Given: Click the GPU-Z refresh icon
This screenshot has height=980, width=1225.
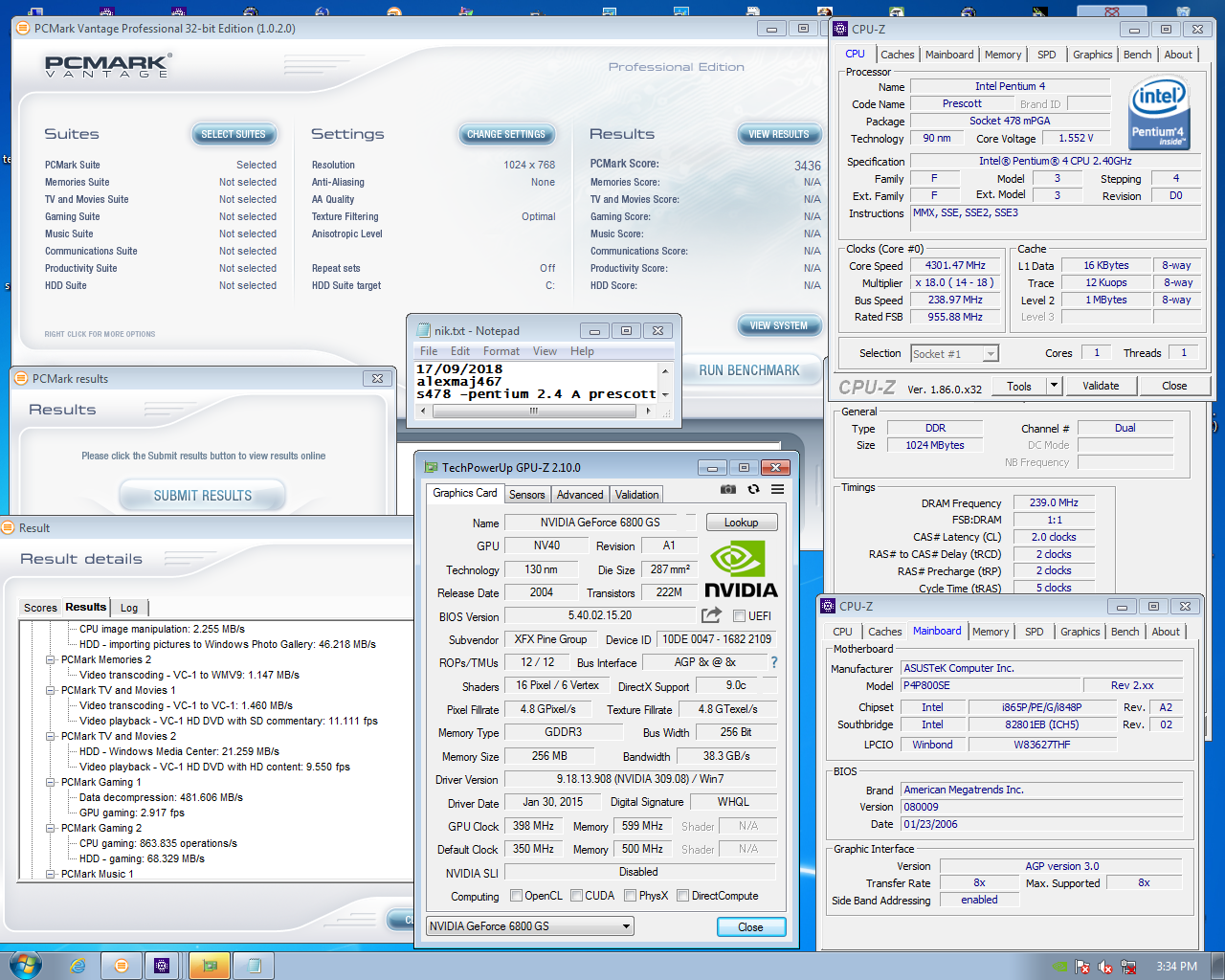Looking at the screenshot, I should [753, 489].
